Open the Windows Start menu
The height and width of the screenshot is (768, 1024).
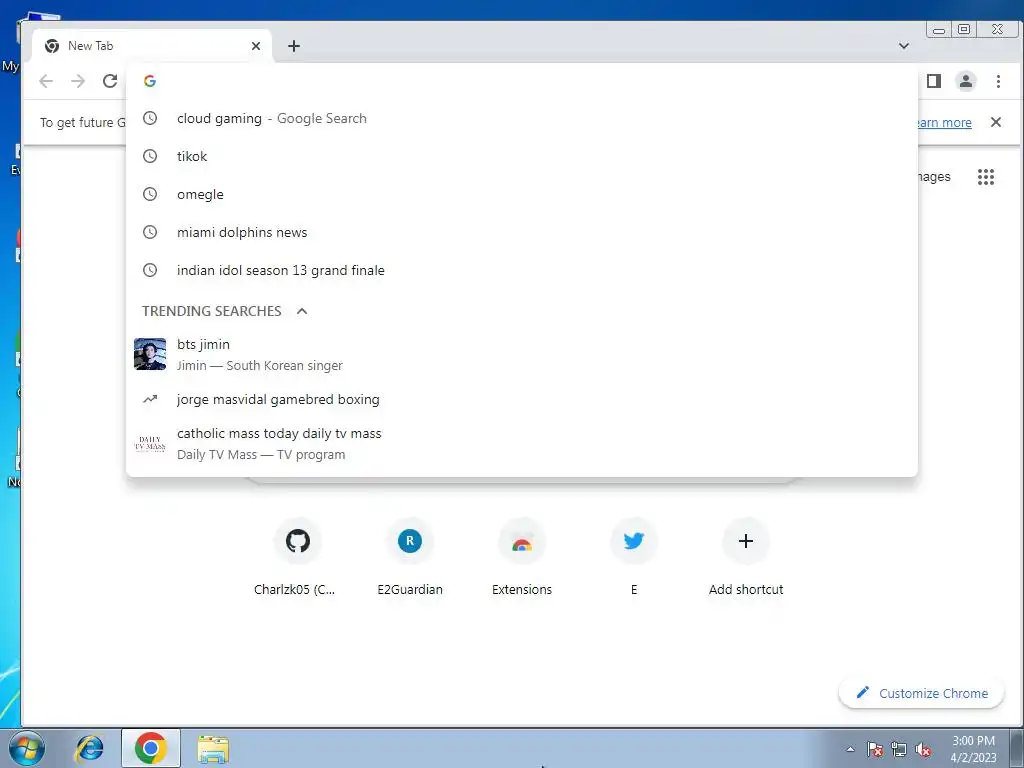[26, 748]
